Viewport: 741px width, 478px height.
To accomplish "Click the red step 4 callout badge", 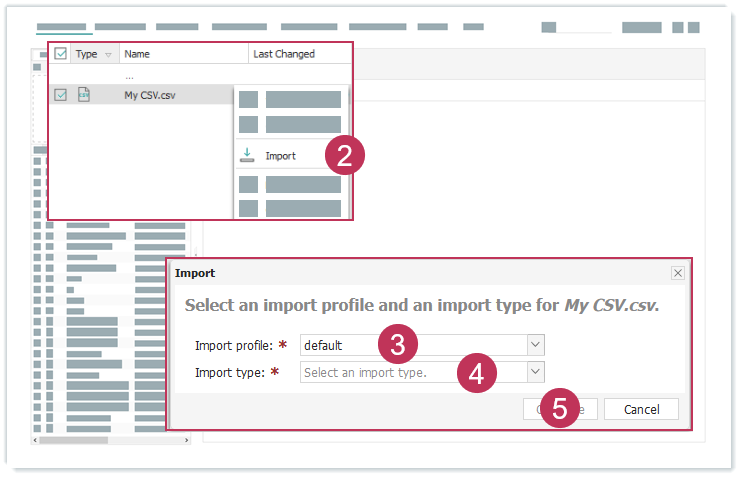I will [x=476, y=373].
